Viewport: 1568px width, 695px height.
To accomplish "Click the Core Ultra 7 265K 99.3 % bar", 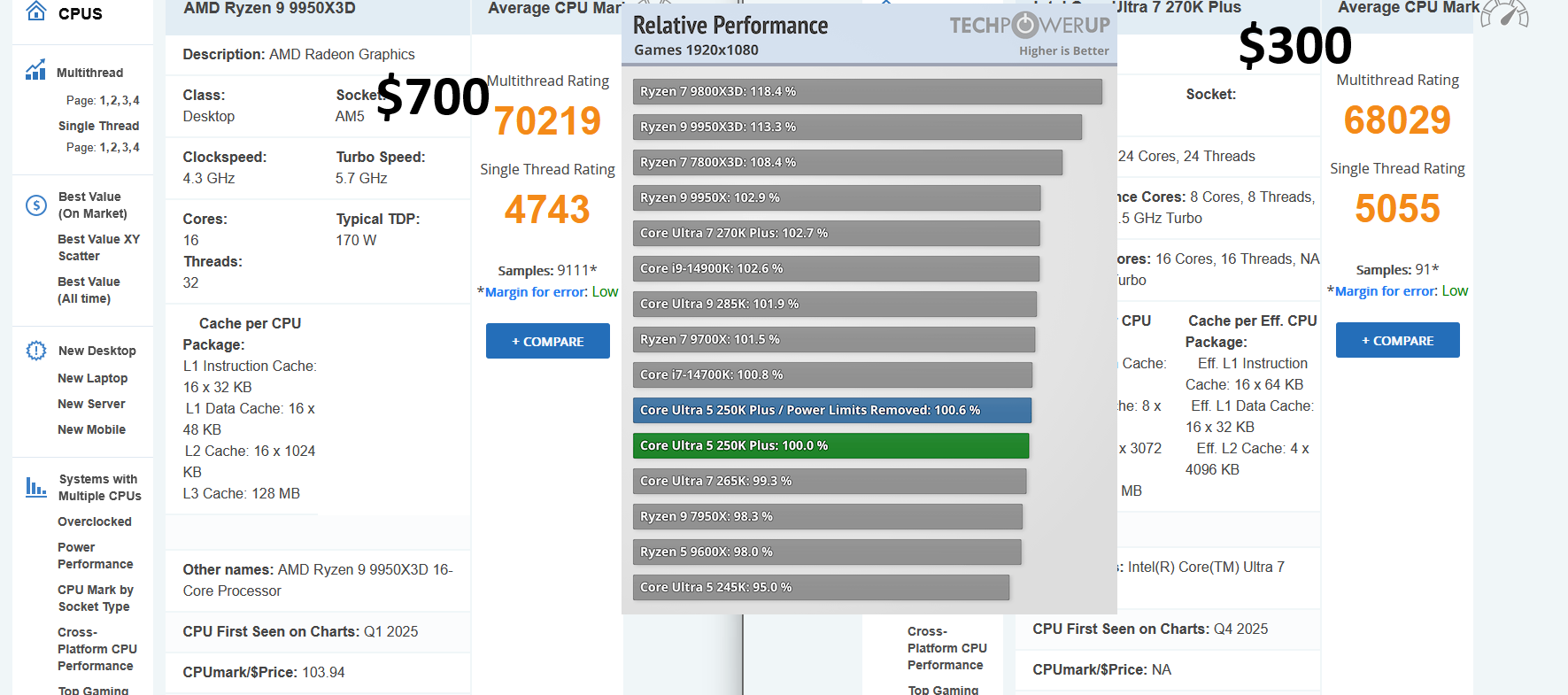I will (x=830, y=481).
